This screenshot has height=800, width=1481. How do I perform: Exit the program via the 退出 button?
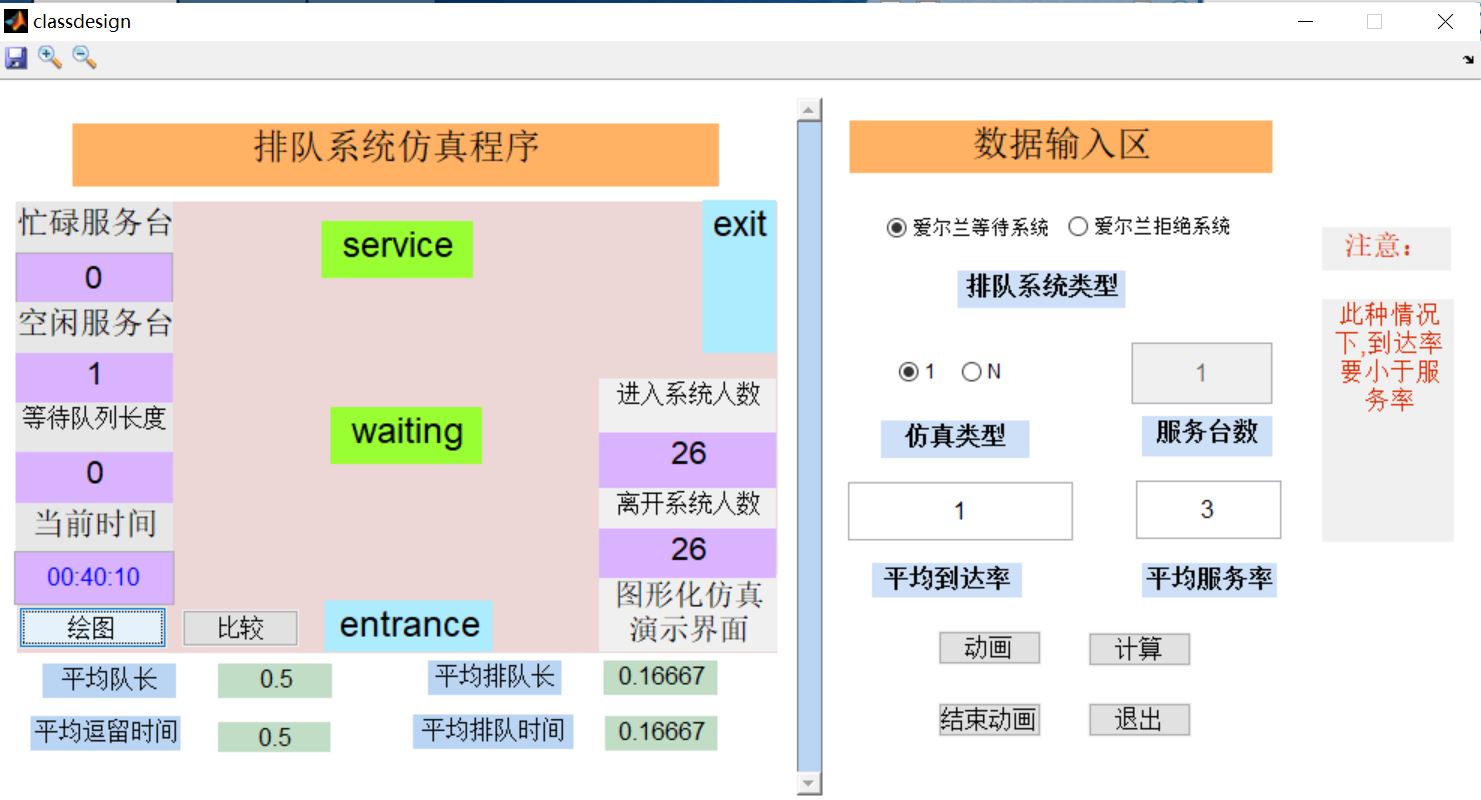pyautogui.click(x=1139, y=719)
